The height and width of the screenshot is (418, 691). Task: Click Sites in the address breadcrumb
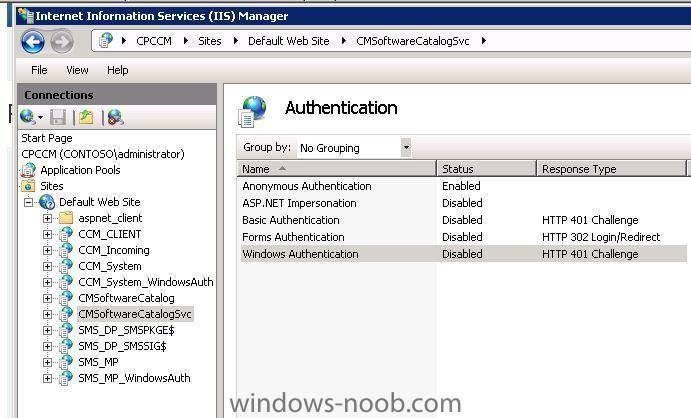coord(210,41)
